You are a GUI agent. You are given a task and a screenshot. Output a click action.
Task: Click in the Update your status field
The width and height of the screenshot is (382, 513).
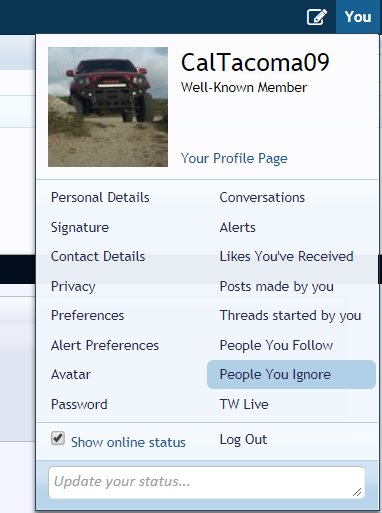207,482
